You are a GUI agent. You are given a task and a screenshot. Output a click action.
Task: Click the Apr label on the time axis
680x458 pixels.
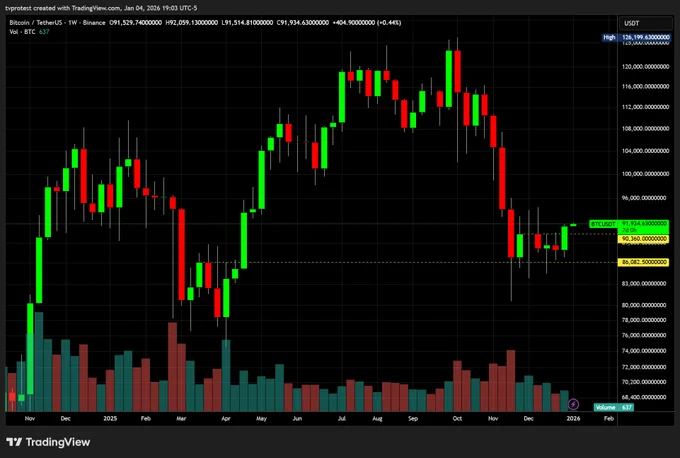click(226, 419)
